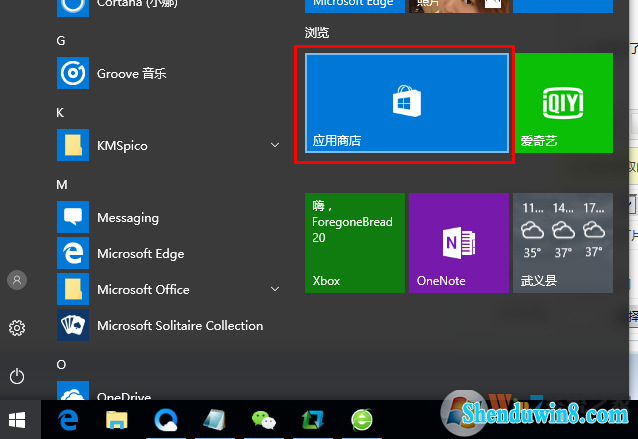Open the OneNote tile
This screenshot has width=638, height=439.
pyautogui.click(x=459, y=243)
